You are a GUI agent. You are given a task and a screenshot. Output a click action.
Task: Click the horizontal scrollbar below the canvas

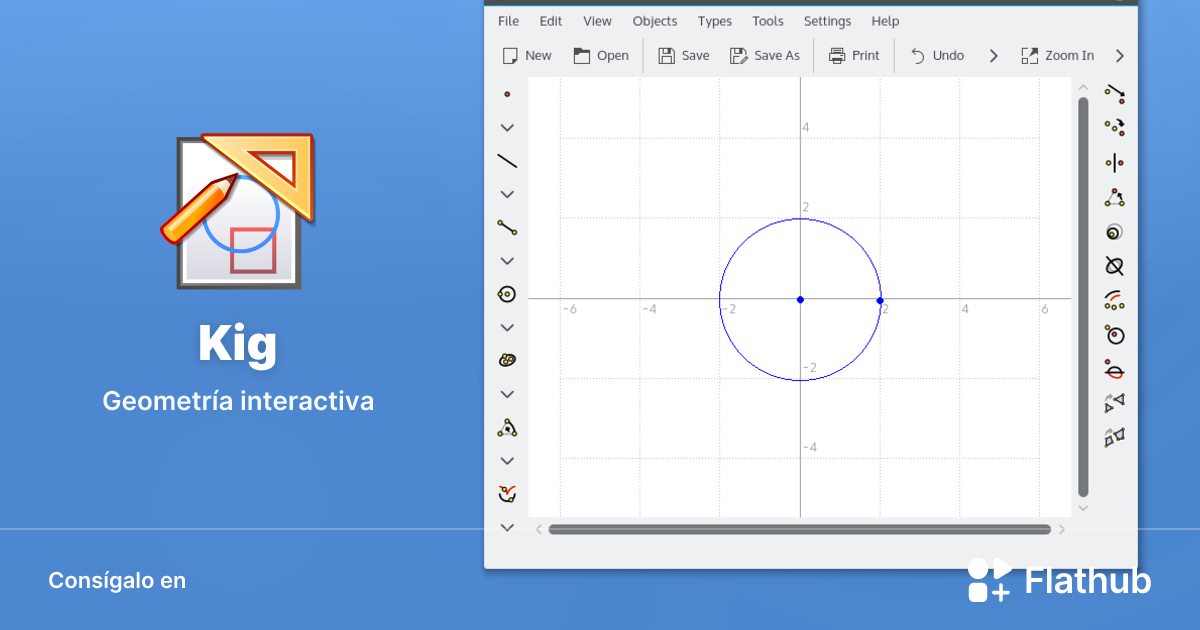pyautogui.click(x=799, y=529)
